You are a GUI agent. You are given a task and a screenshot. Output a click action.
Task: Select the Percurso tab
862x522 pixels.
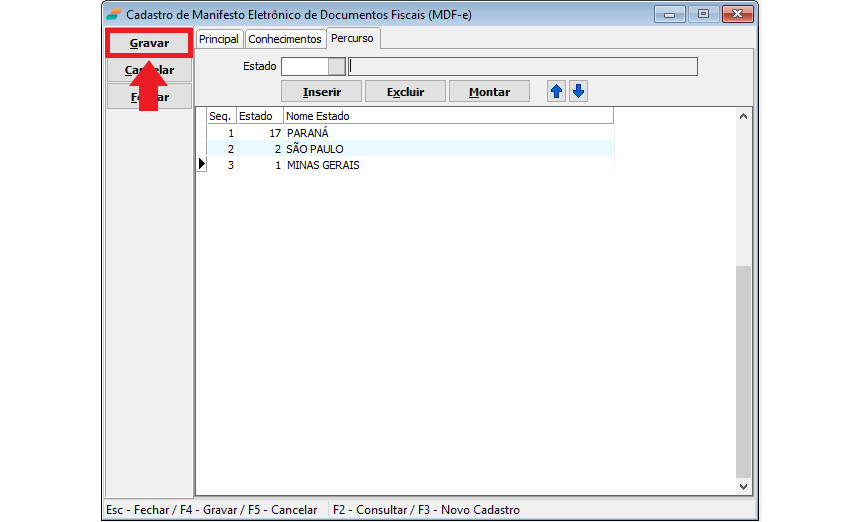352,38
